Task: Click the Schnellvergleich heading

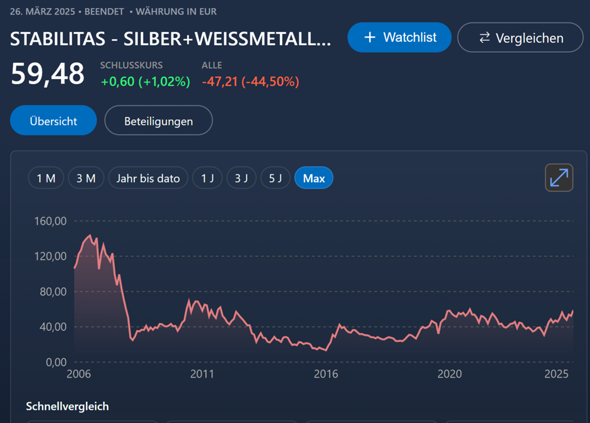Action: [67, 406]
